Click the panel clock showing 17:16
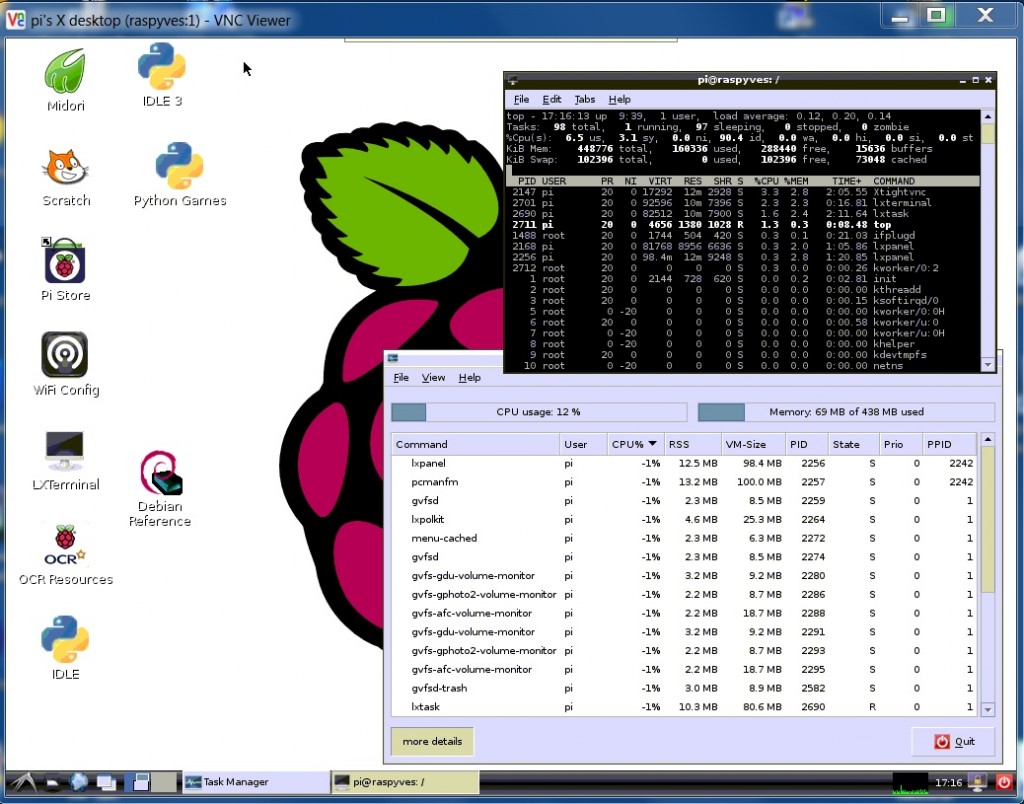This screenshot has height=804, width=1024. pos(948,782)
